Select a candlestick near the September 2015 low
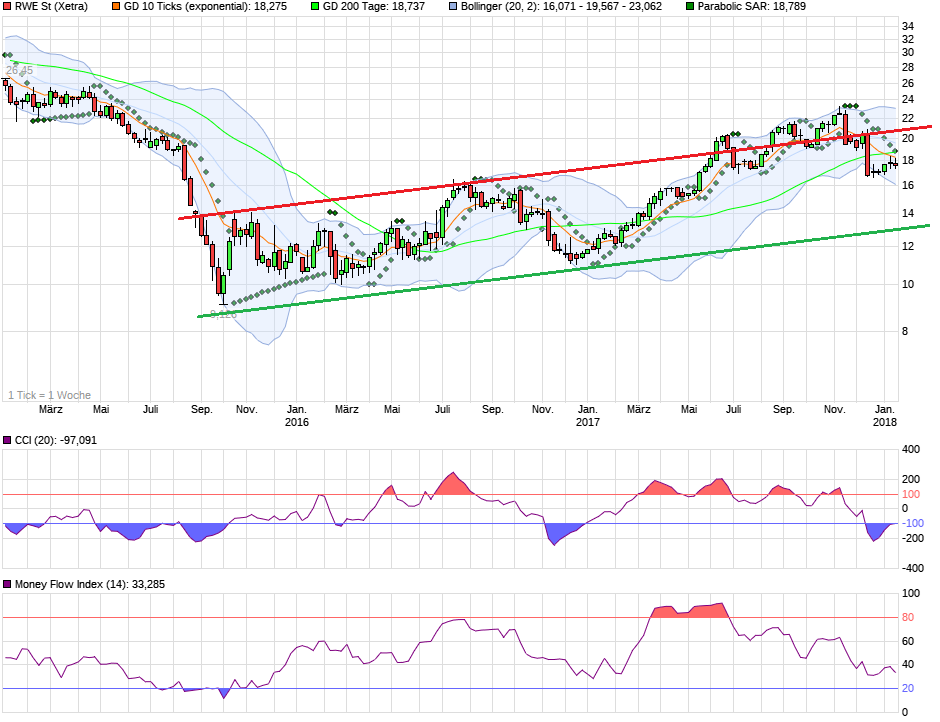The height and width of the screenshot is (722, 940). pos(219,280)
